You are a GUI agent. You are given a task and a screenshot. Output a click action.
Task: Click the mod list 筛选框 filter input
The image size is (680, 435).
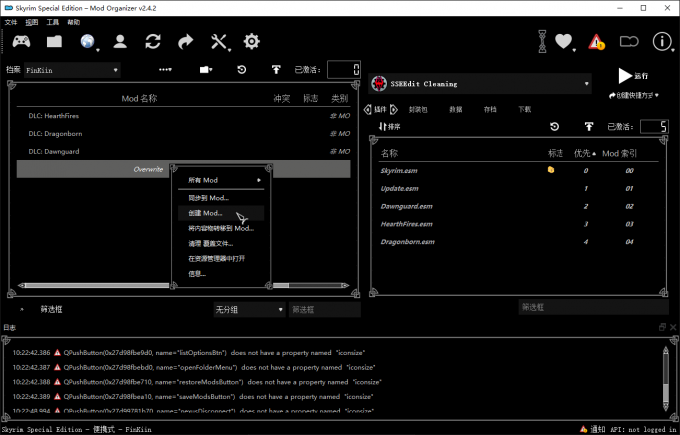pyautogui.click(x=325, y=310)
